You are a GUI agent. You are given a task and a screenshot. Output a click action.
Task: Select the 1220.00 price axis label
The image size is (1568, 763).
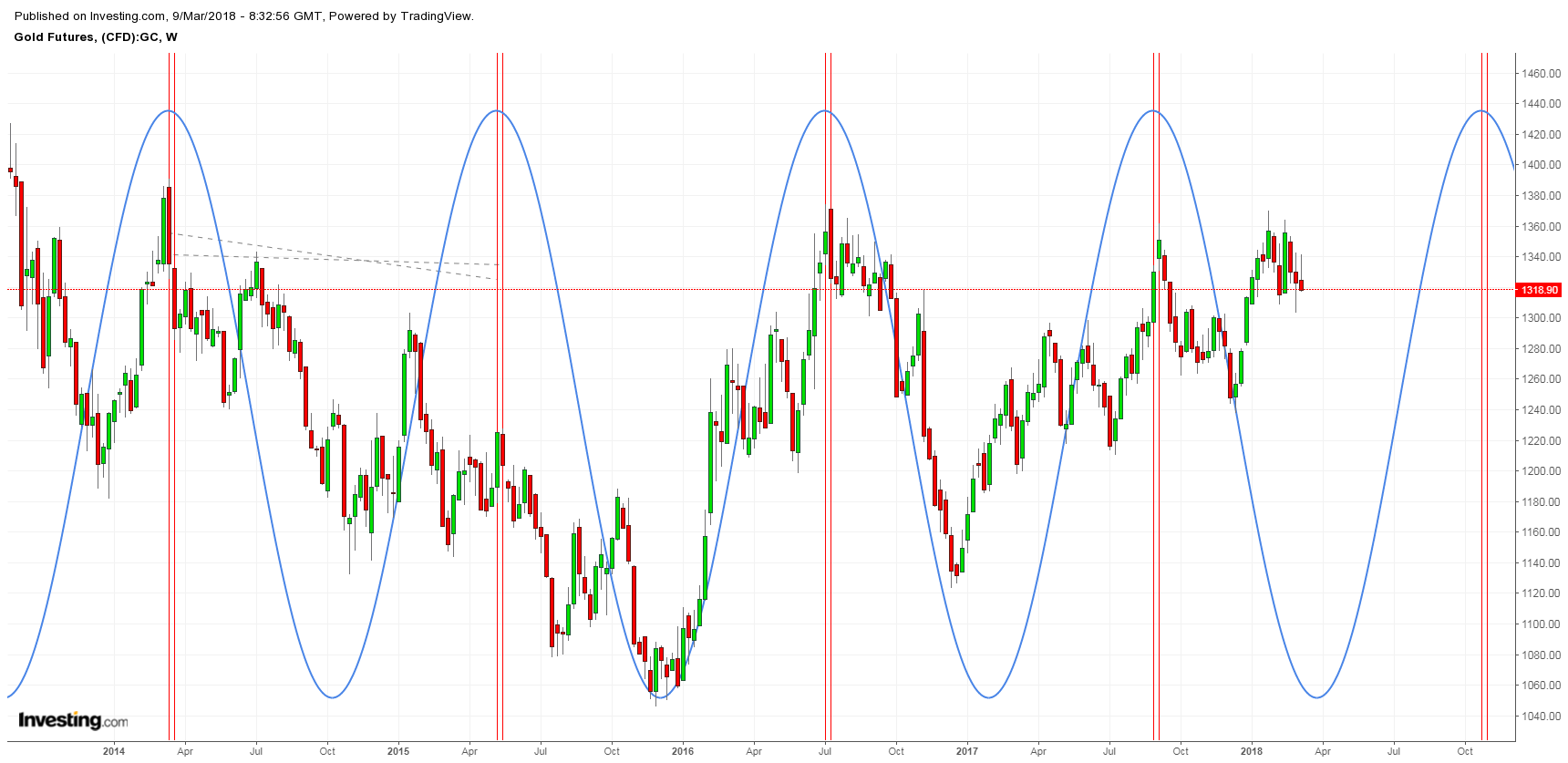[x=1541, y=441]
